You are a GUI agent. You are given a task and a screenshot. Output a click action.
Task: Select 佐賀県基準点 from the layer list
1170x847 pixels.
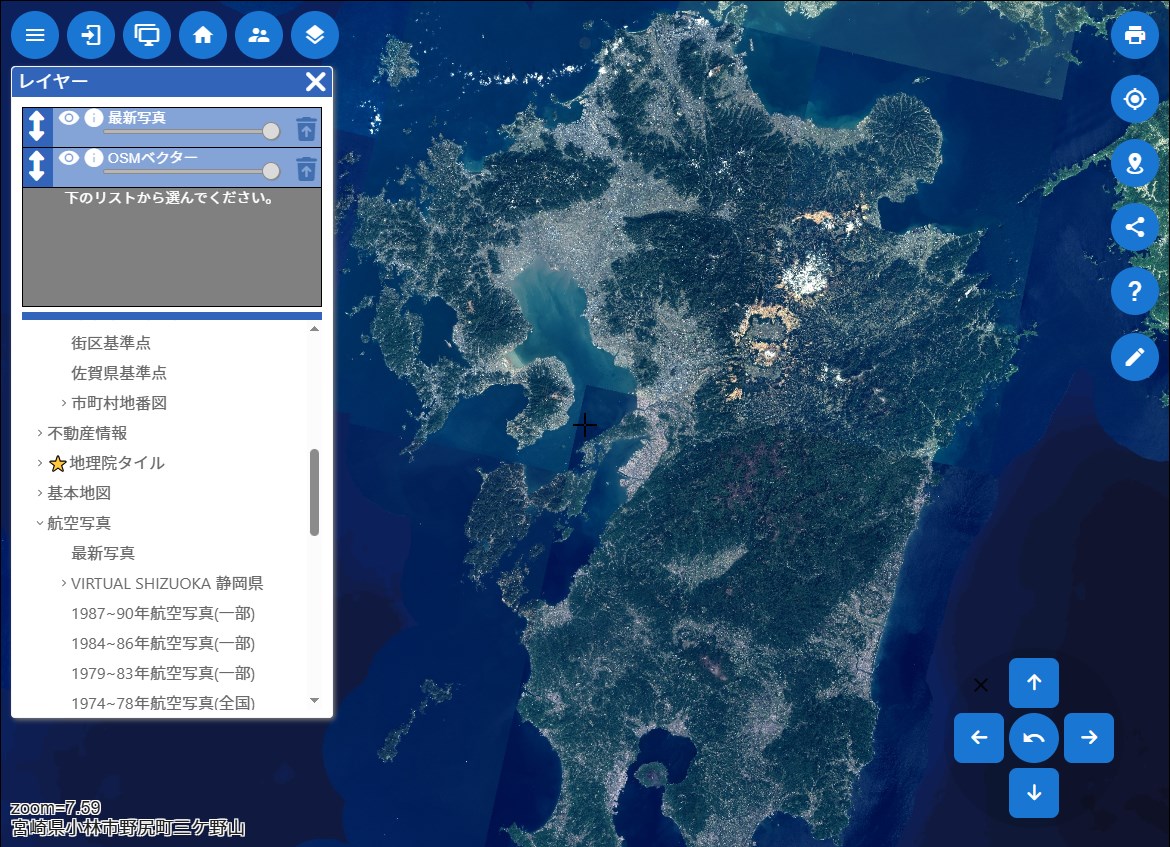click(119, 373)
